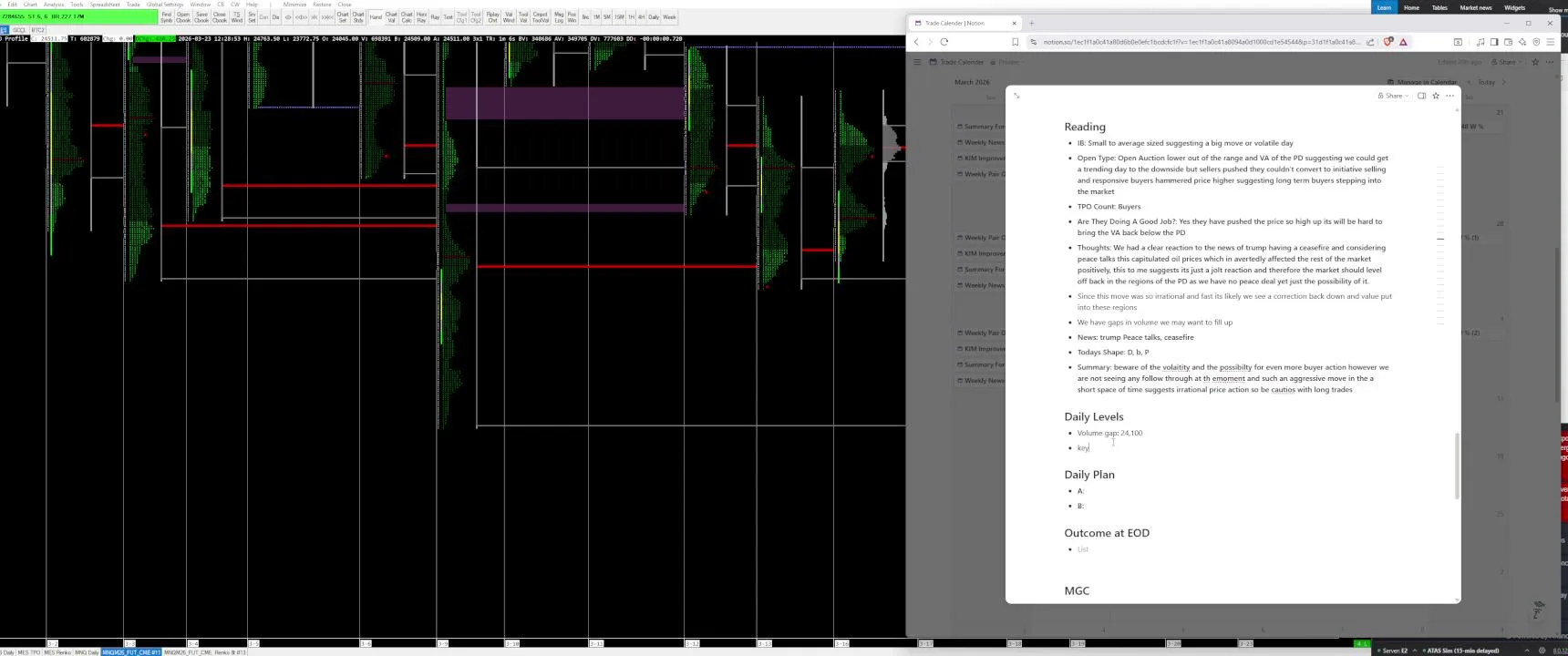
Task: Go to the next month in the calendar
Action: click(1504, 82)
